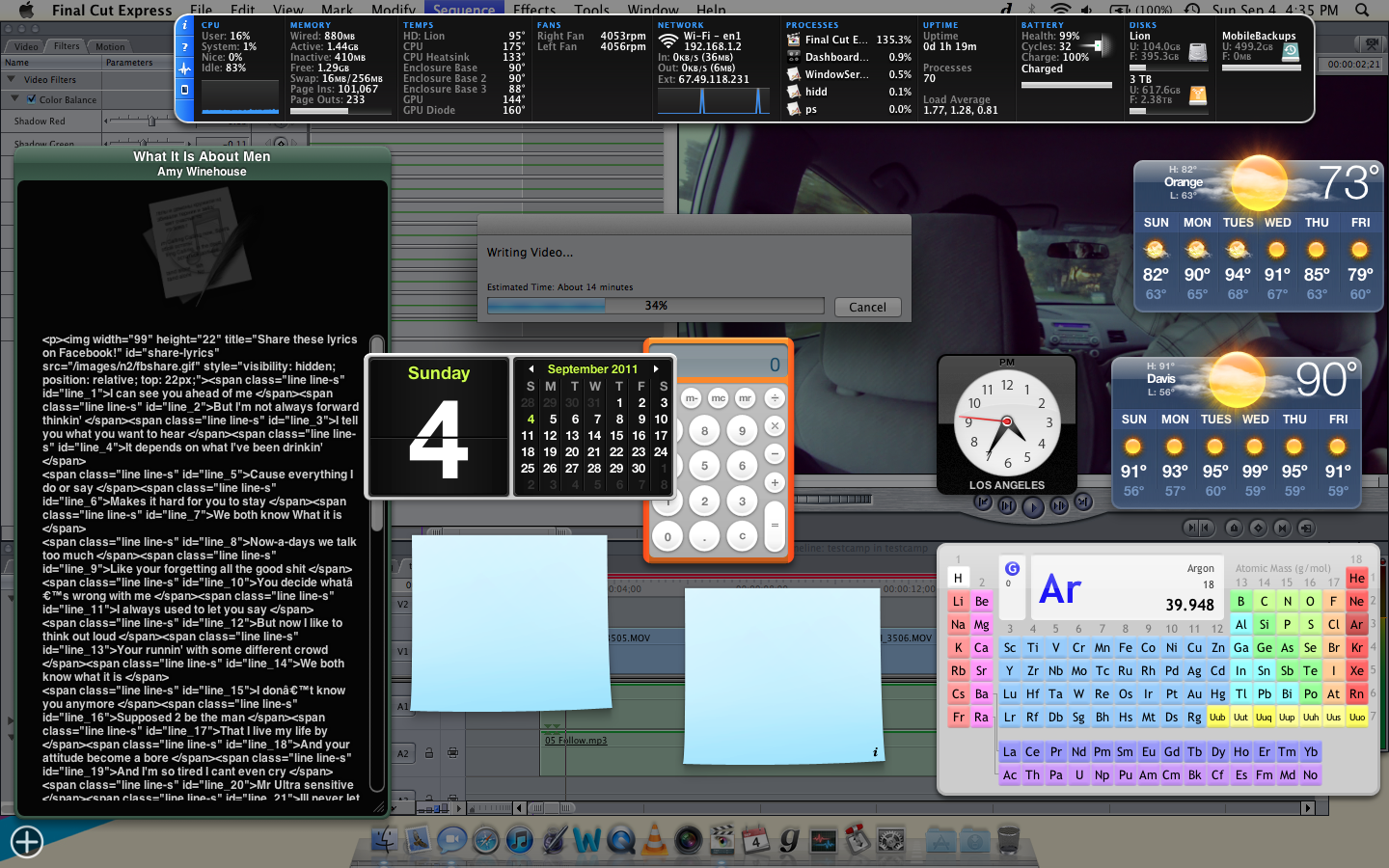Click the calculator plus key
The image size is (1389, 868).
pyautogui.click(x=774, y=481)
